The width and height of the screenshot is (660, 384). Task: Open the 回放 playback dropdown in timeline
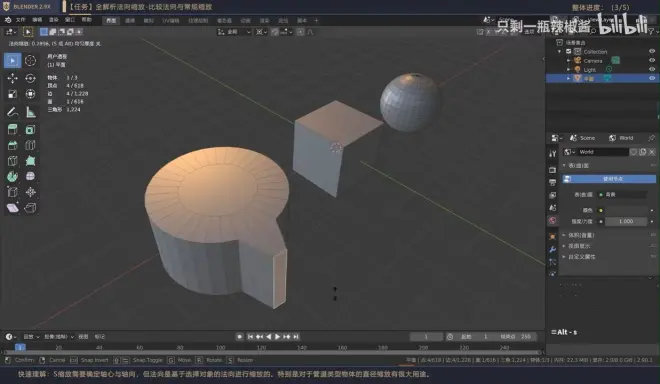coord(31,337)
